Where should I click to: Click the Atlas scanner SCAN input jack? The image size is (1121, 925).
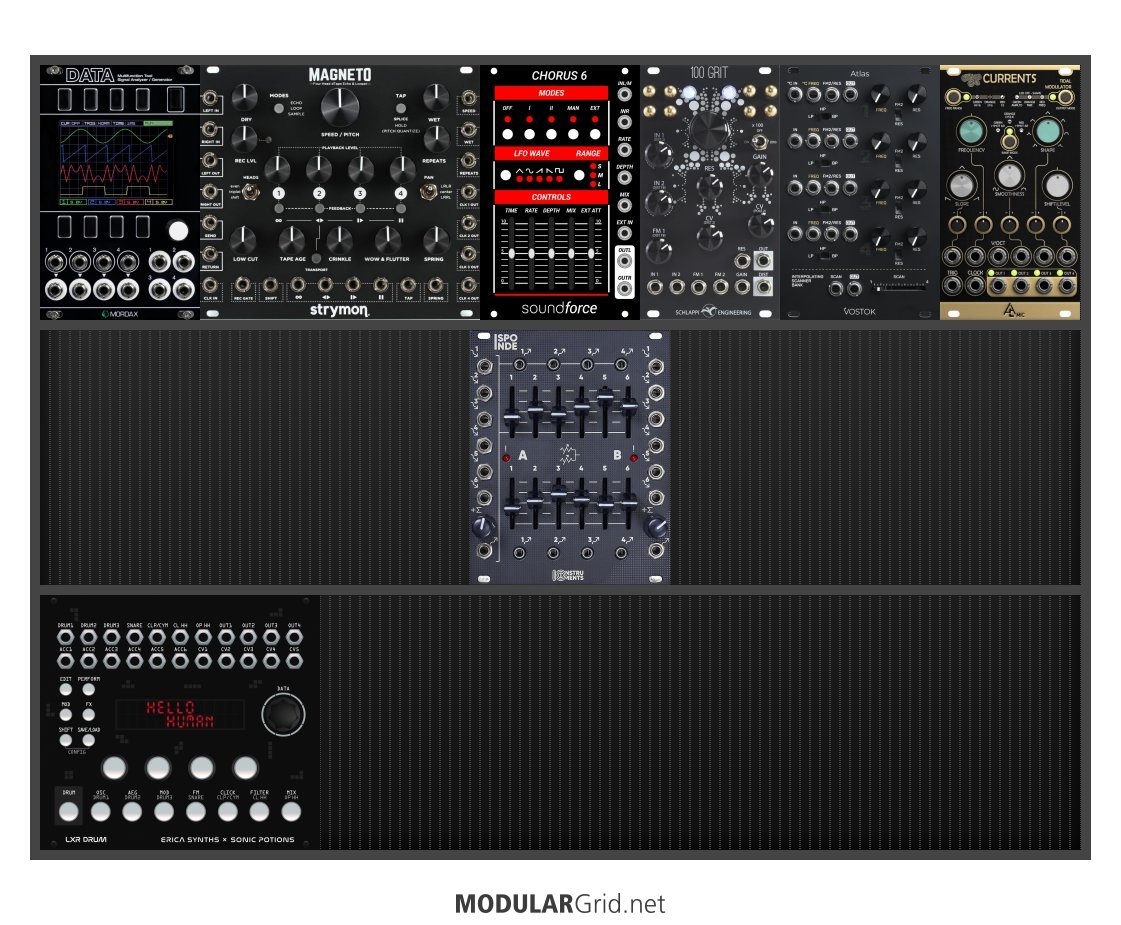pyautogui.click(x=836, y=288)
